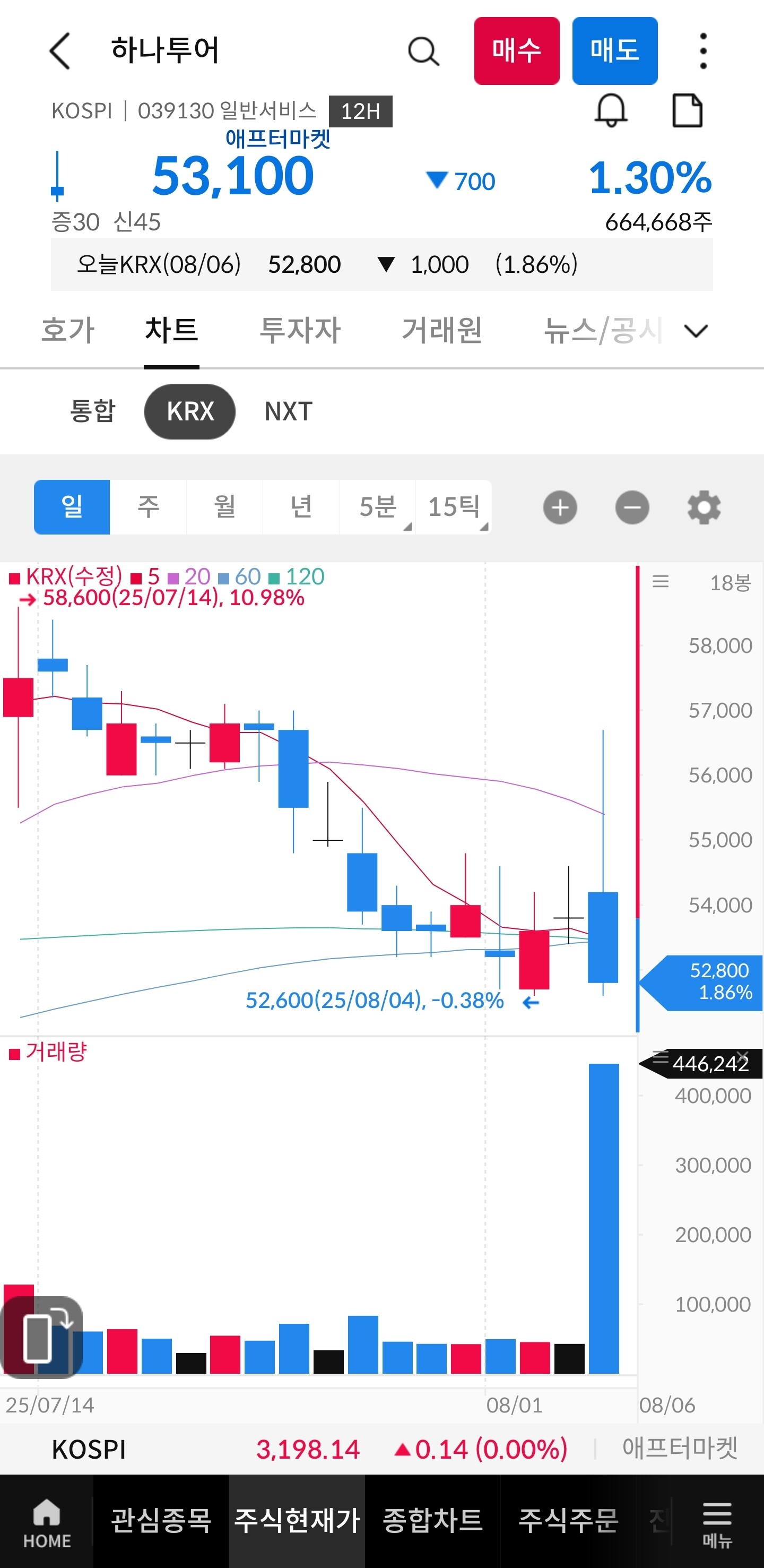
Task: Set a price alert with bell icon
Action: point(611,110)
